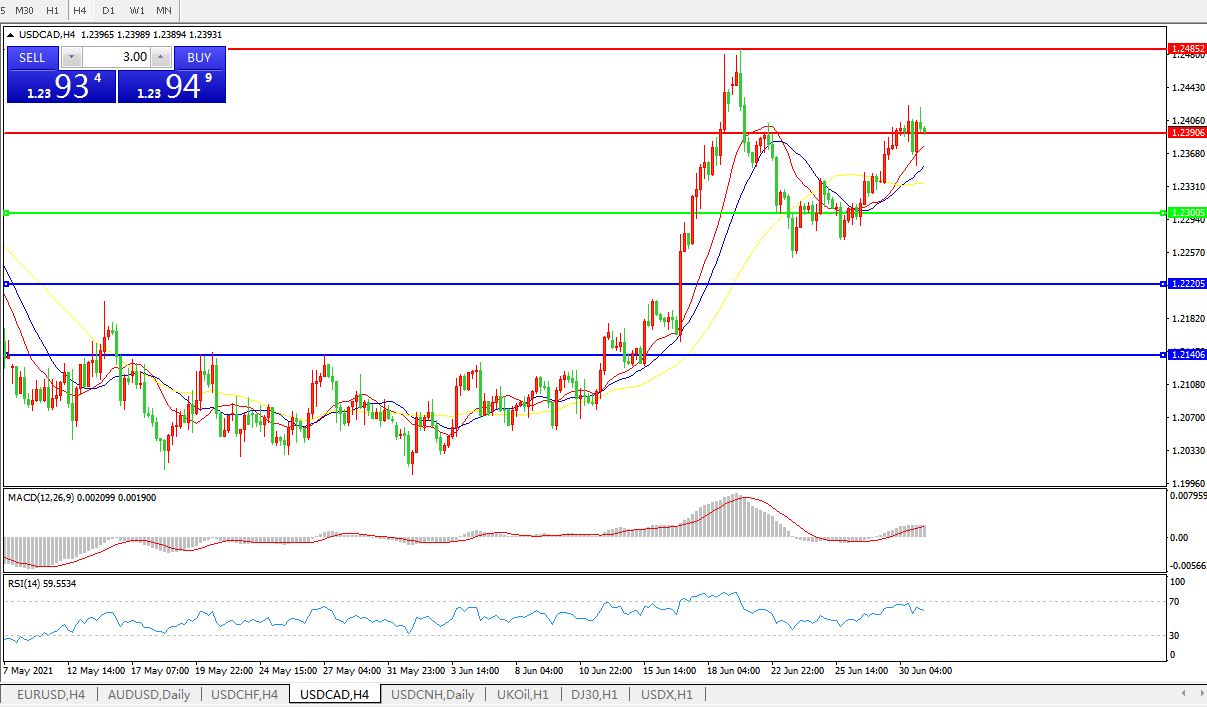The image size is (1207, 707).
Task: Switch to the AUDUSD,Daily chart tab
Action: [149, 694]
